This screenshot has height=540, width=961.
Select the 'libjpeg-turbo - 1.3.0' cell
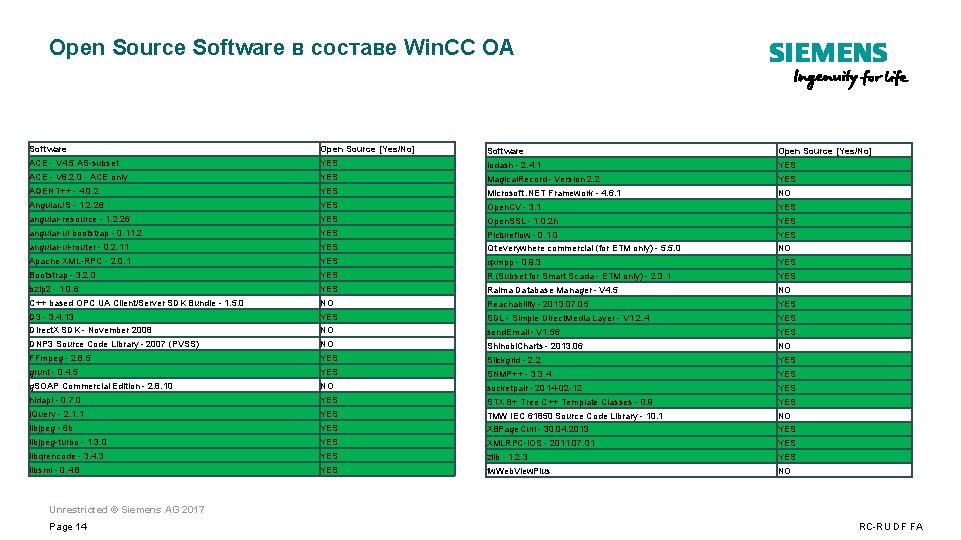click(x=174, y=442)
